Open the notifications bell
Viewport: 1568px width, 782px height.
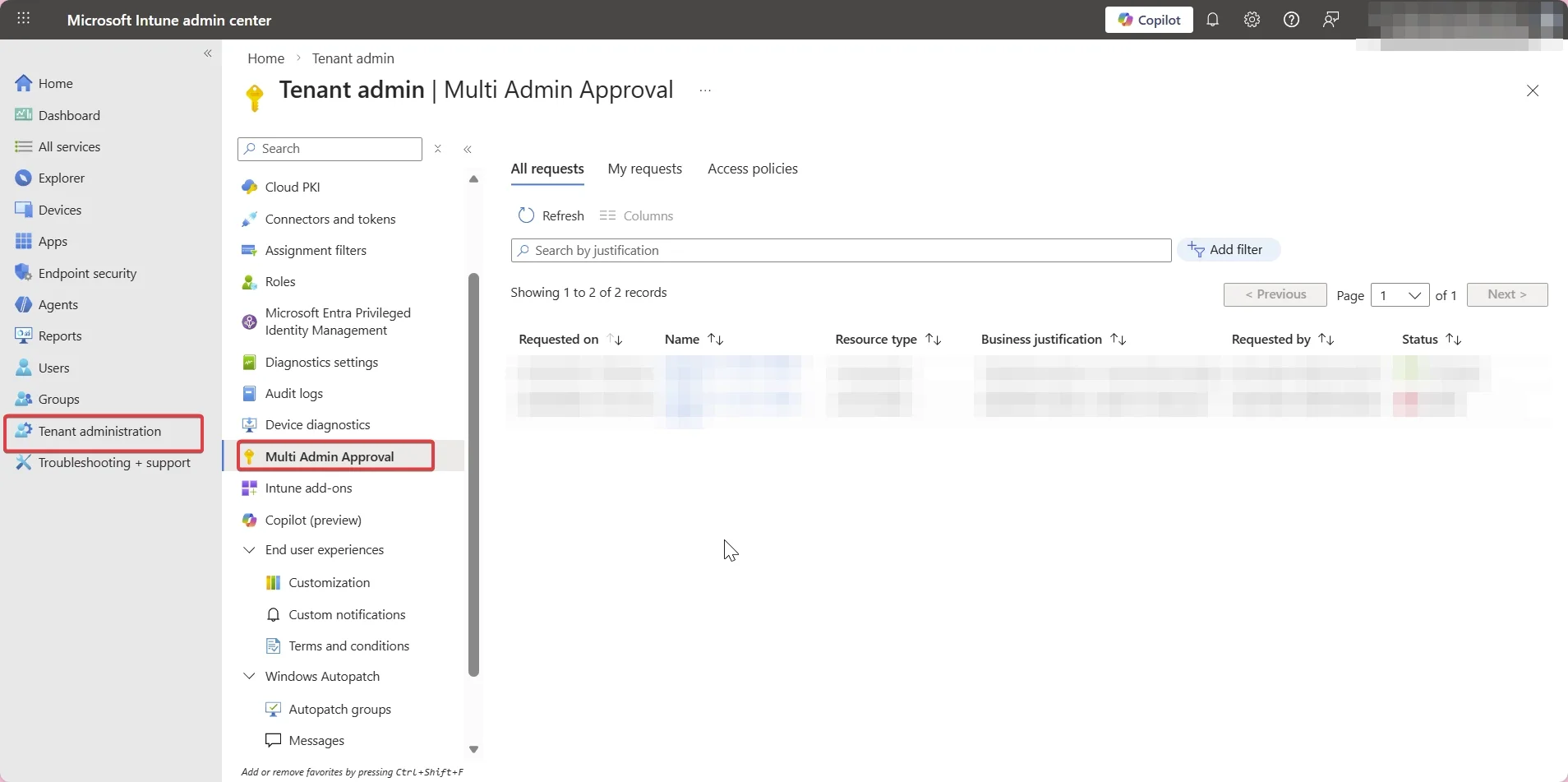click(1212, 20)
